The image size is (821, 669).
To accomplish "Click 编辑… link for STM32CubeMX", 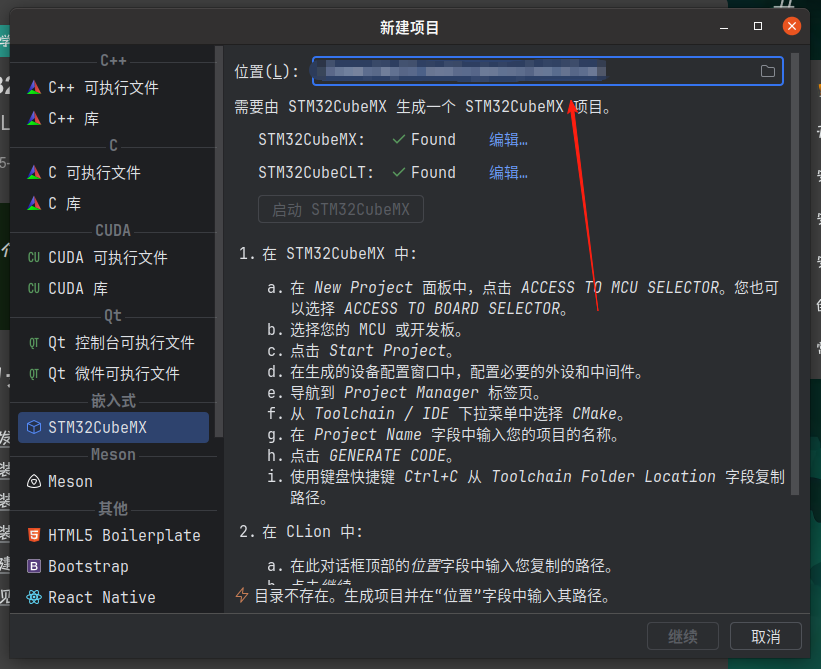I will point(508,140).
